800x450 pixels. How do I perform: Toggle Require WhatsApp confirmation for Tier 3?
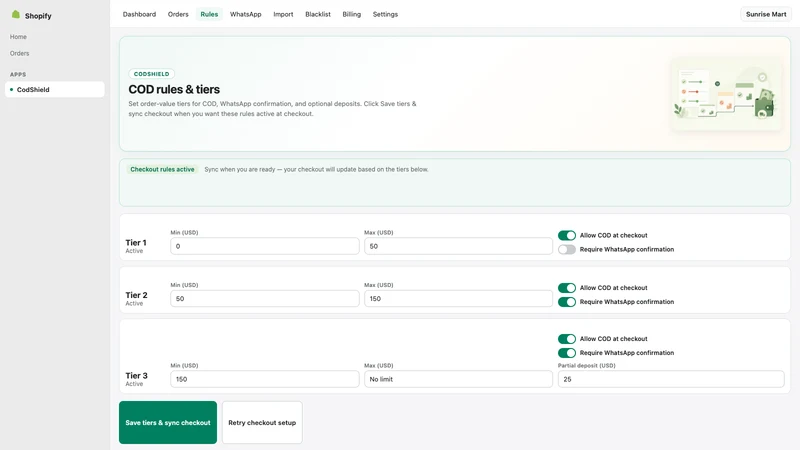[566, 353]
